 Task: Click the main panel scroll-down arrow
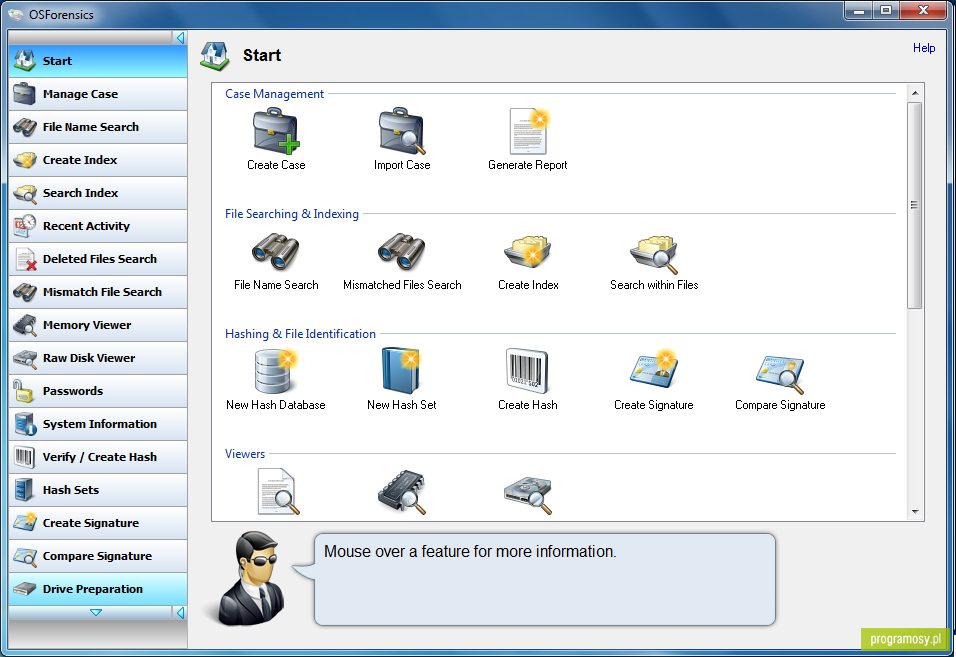pos(915,511)
